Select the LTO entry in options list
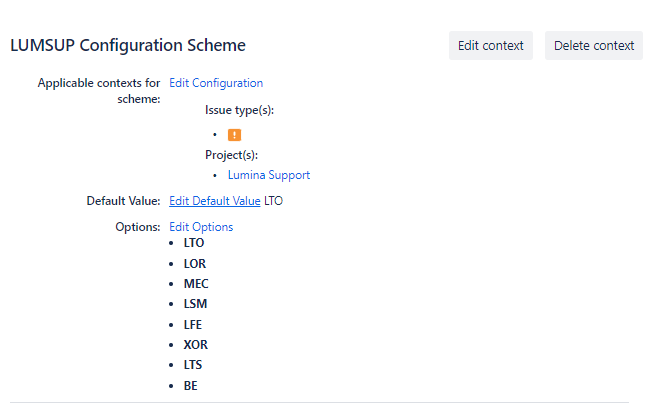Viewport: 657px width, 404px height. pos(194,243)
